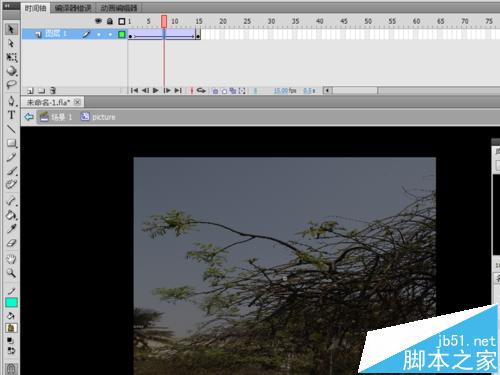Enable edit multiple frames
Image resolution: width=500 pixels, height=375 pixels.
click(x=233, y=91)
